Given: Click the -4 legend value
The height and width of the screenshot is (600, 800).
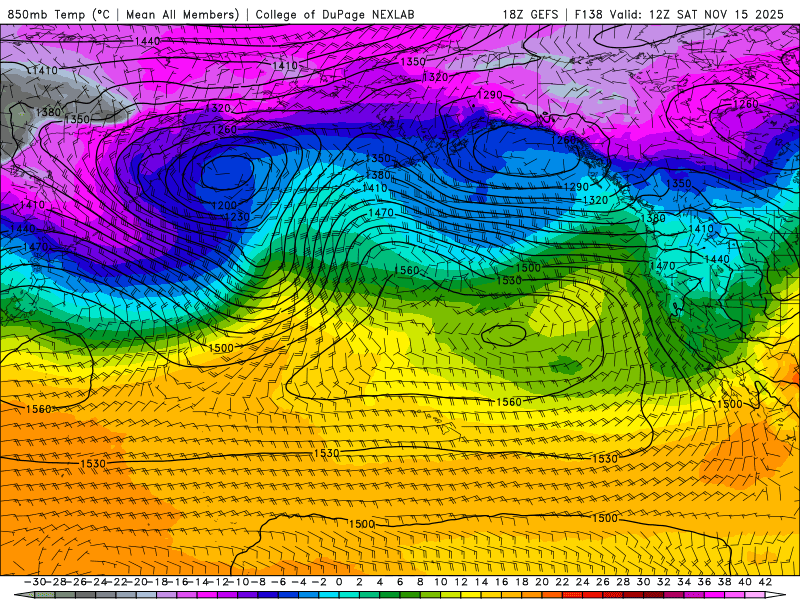Looking at the screenshot, I should (x=299, y=582).
